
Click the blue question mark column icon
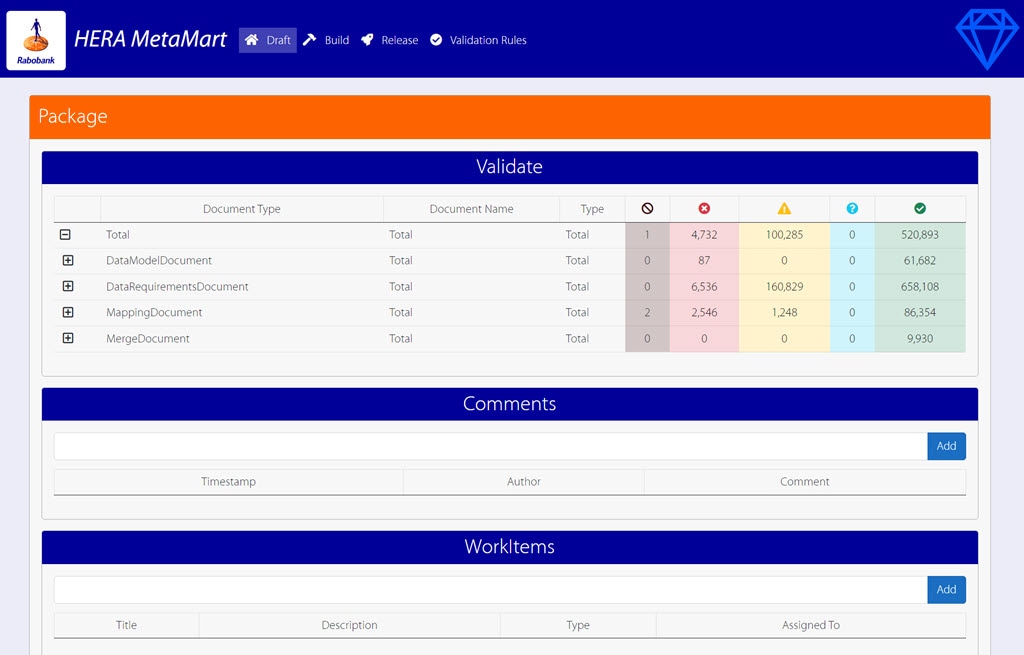pyautogui.click(x=852, y=209)
